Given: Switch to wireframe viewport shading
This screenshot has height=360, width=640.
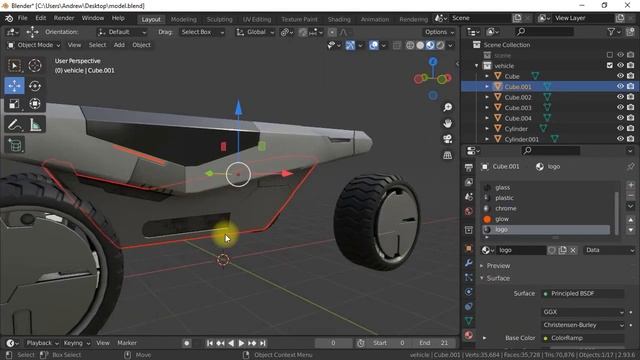Looking at the screenshot, I should pos(410,45).
